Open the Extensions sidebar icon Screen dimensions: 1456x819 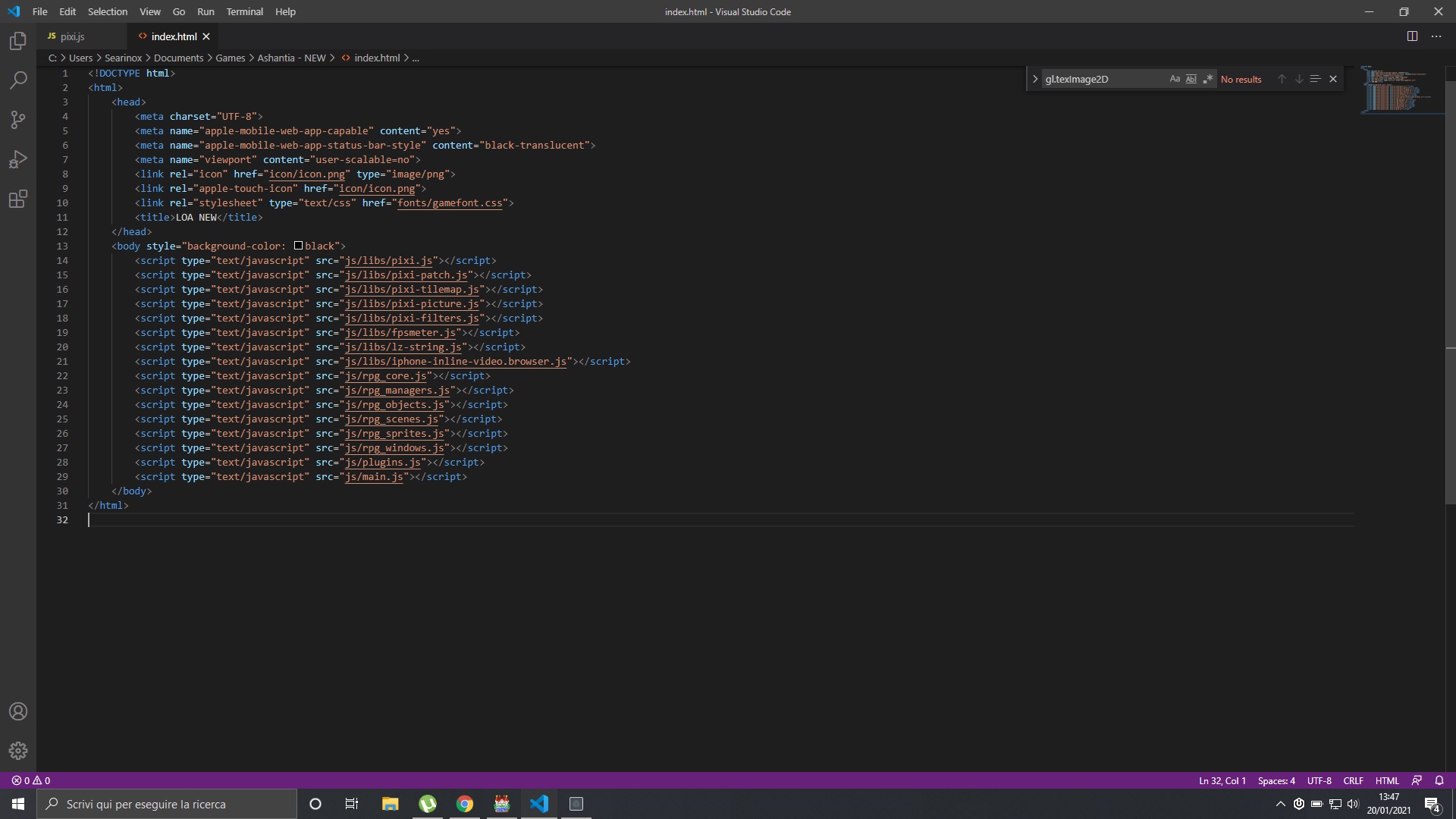(x=17, y=199)
